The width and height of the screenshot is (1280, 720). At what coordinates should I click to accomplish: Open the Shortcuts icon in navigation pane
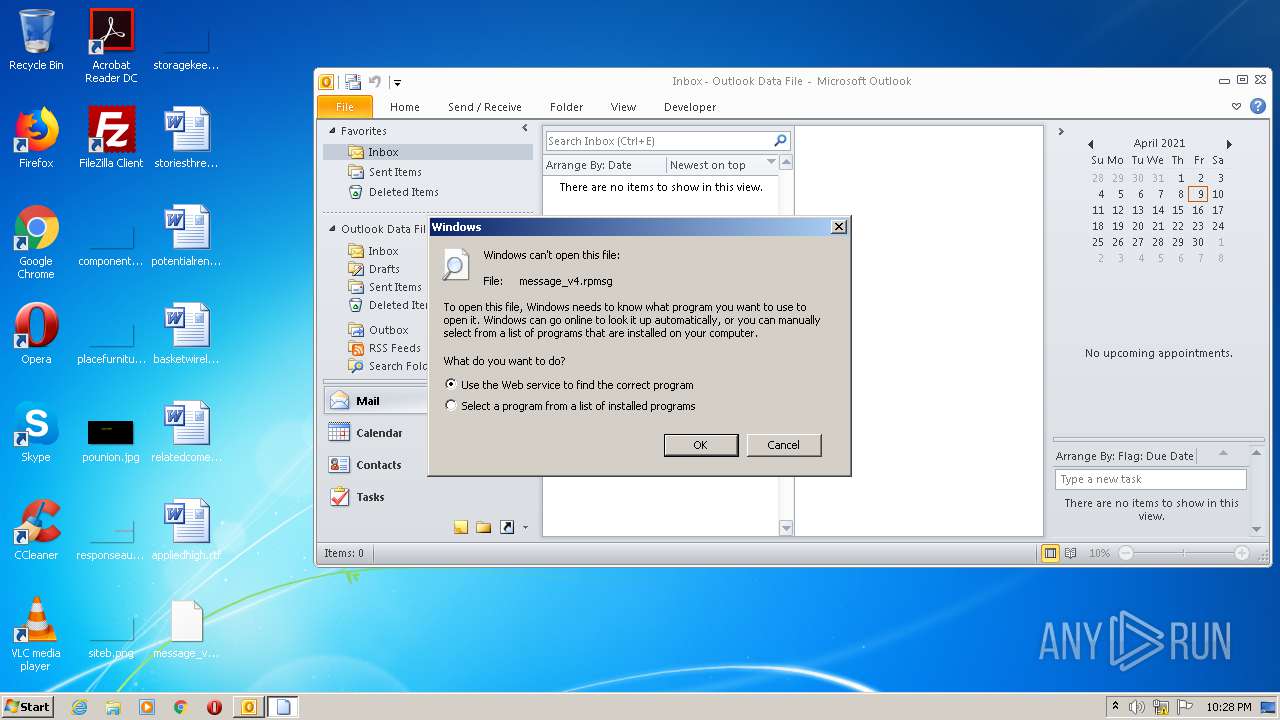click(507, 527)
